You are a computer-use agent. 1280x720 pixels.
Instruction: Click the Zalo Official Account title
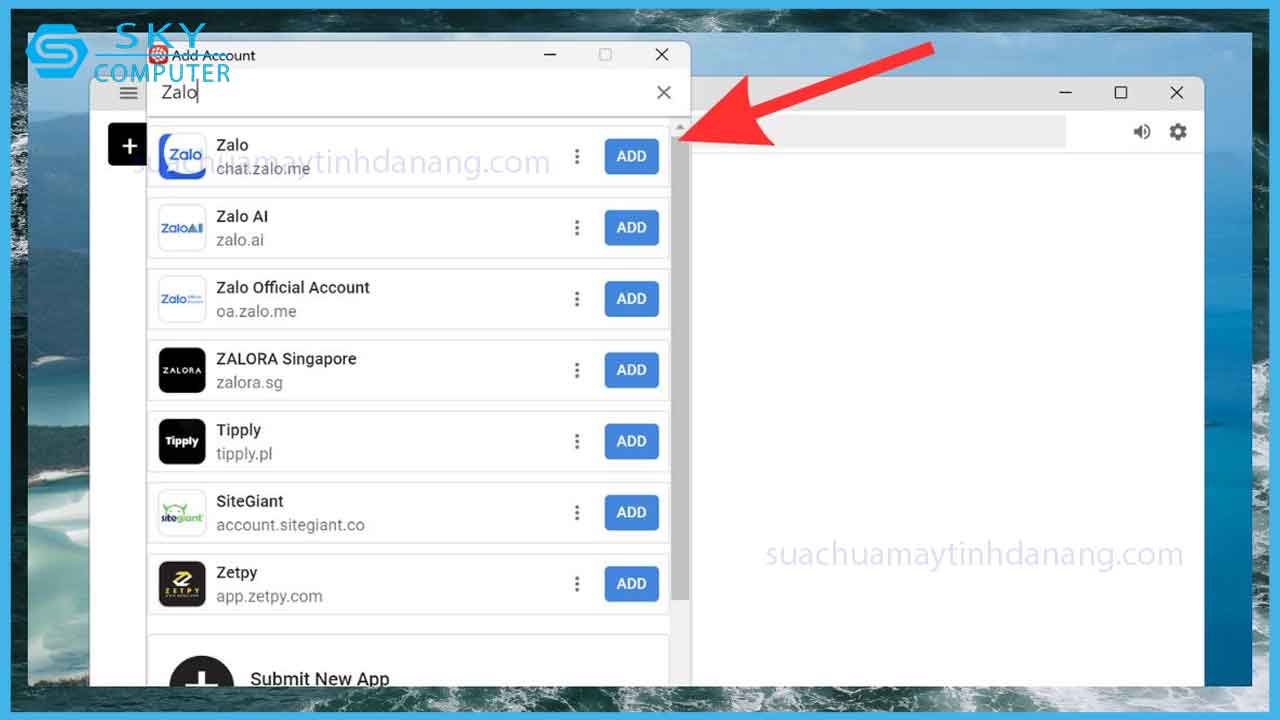tap(293, 287)
